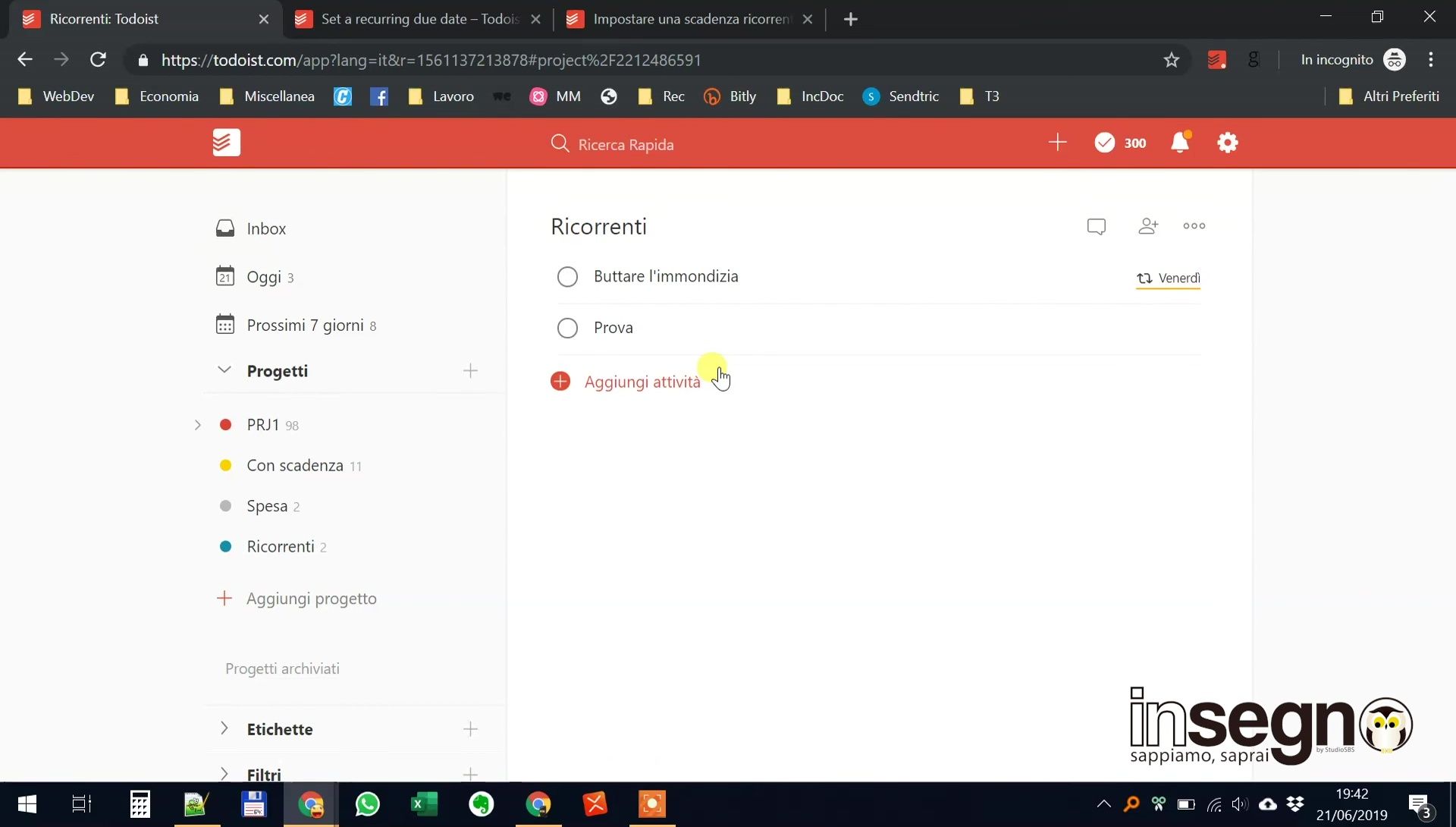Click Aggiungi attività to add task
Screen dimensions: 1456x827
click(x=642, y=382)
